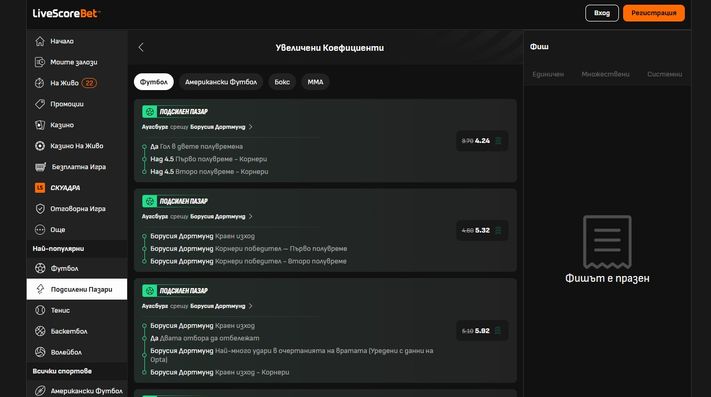Select the MMA filter pill
Screen dimensions: 711x397
click(x=316, y=82)
